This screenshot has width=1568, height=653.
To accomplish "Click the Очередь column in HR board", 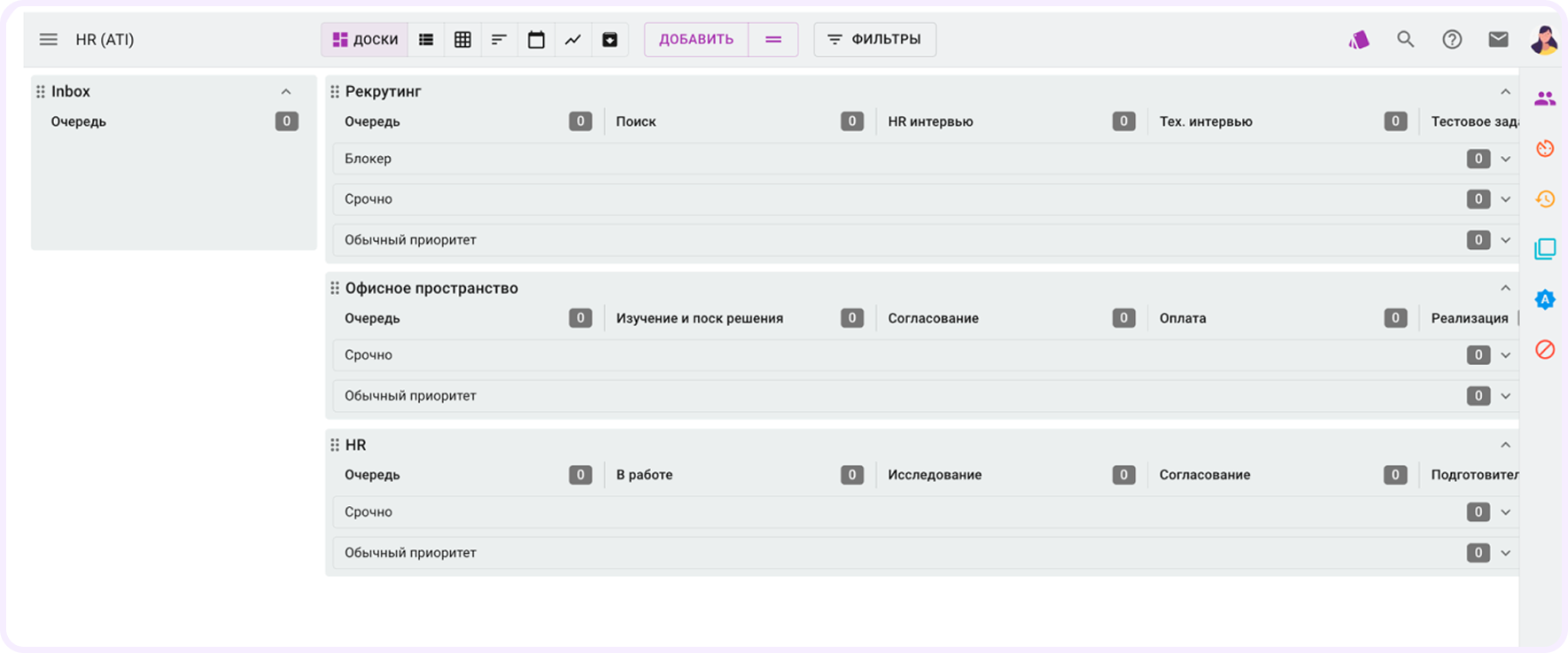I will pyautogui.click(x=372, y=475).
